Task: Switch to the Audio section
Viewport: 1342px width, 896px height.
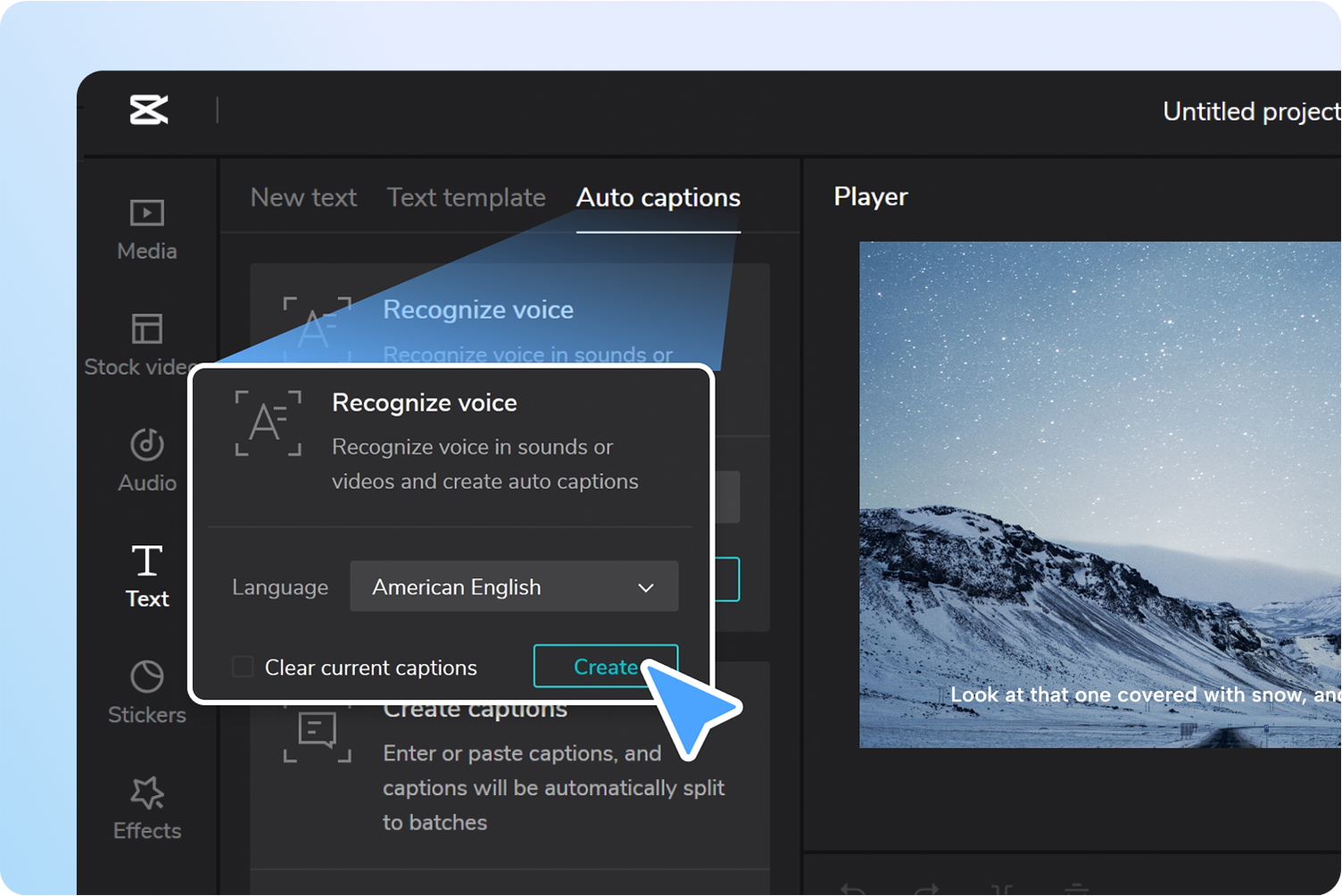Action: [x=147, y=460]
